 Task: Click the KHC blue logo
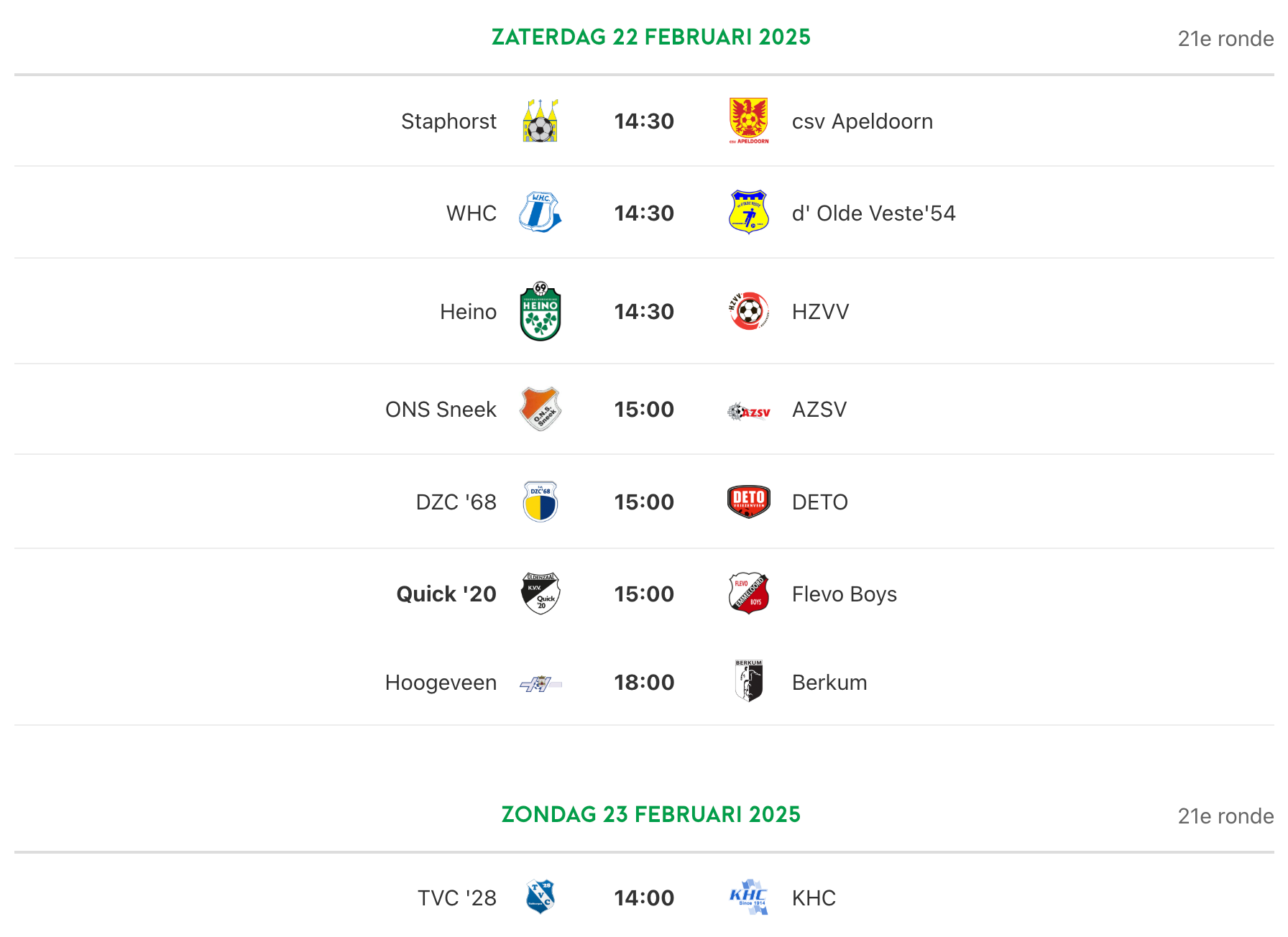point(749,897)
